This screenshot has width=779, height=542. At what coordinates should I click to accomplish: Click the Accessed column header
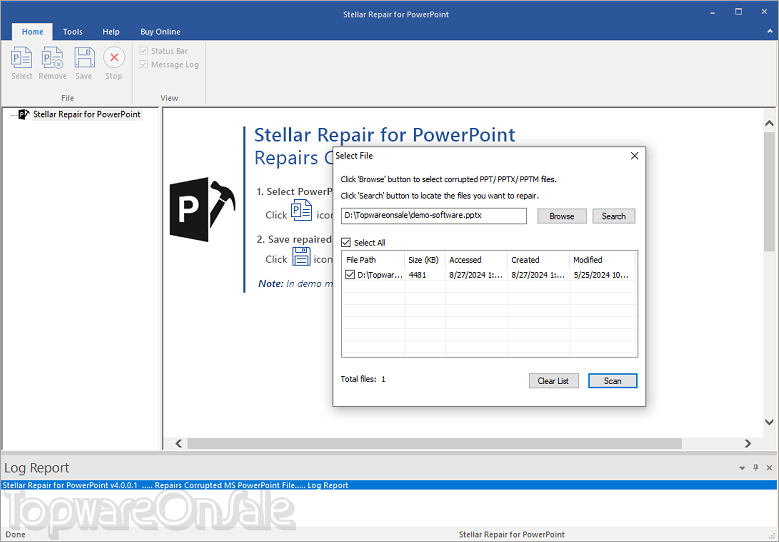point(476,260)
